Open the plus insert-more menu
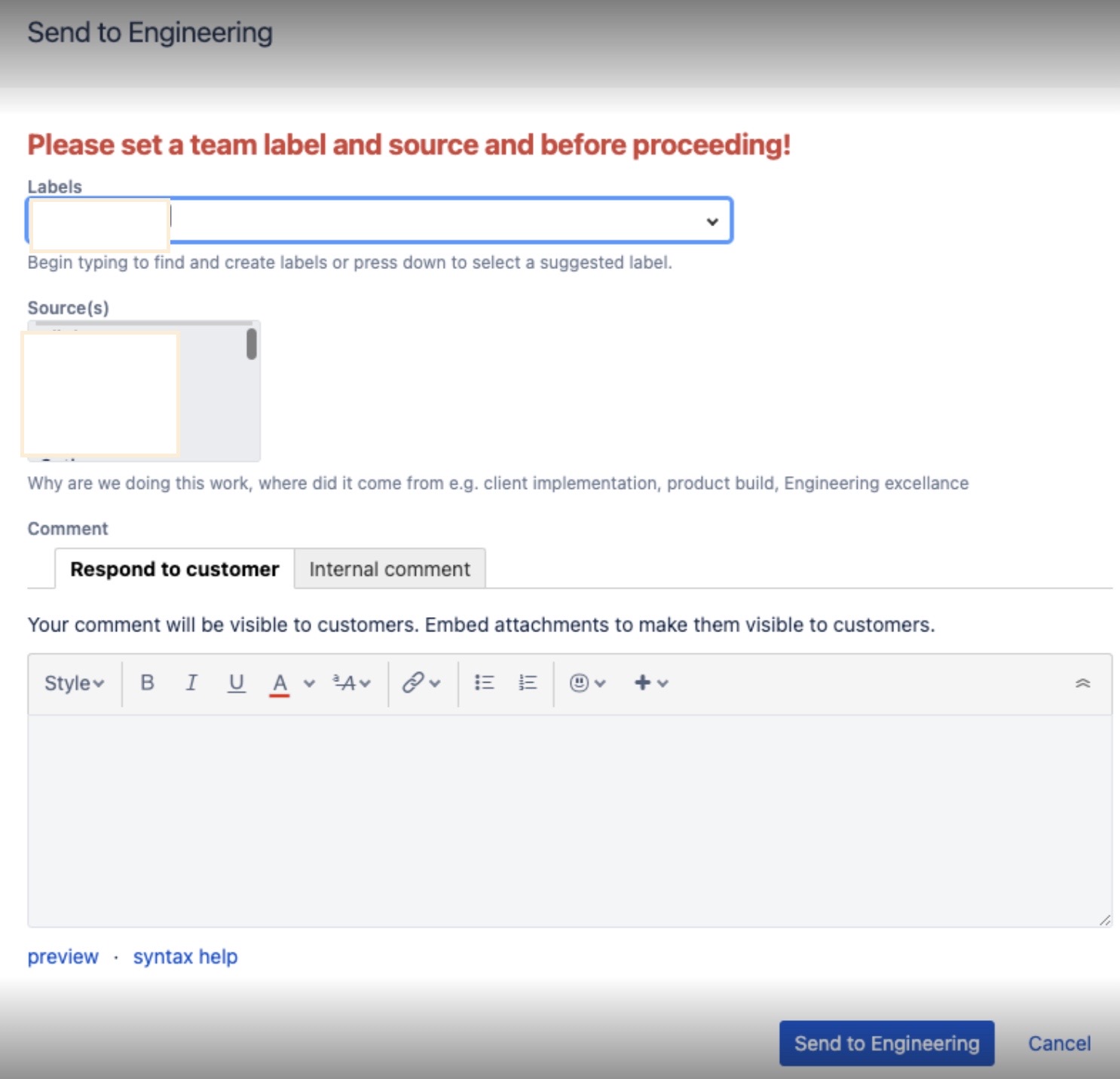The width and height of the screenshot is (1120, 1079). (x=651, y=683)
